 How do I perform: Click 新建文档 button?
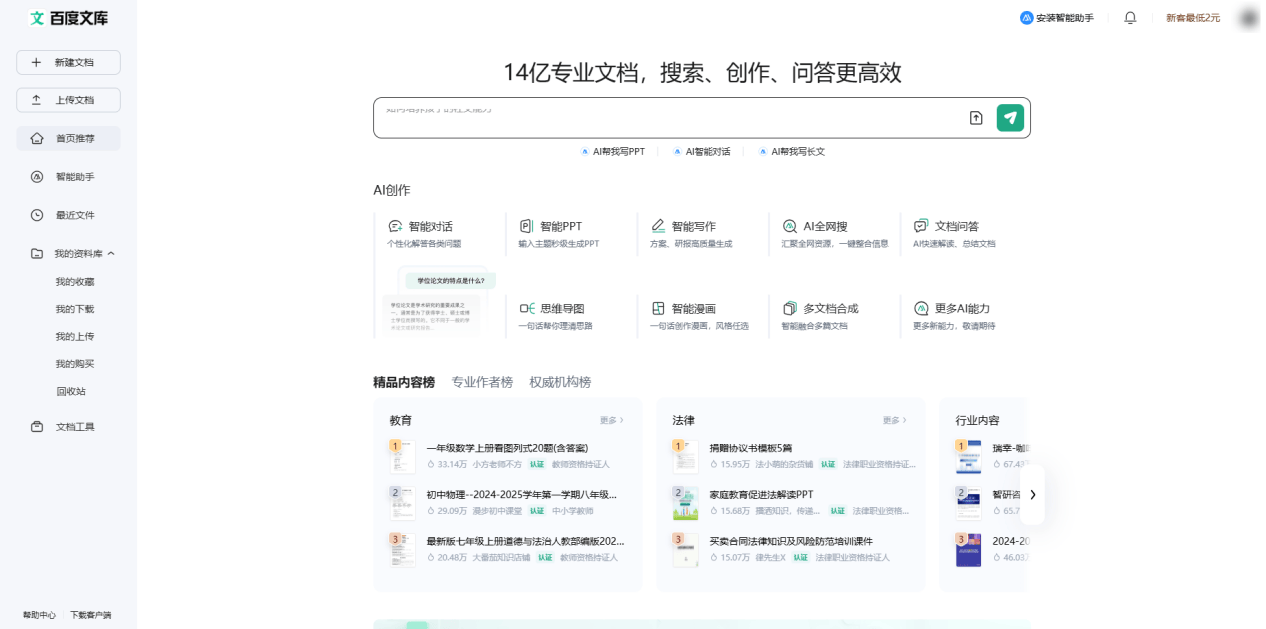pyautogui.click(x=68, y=62)
